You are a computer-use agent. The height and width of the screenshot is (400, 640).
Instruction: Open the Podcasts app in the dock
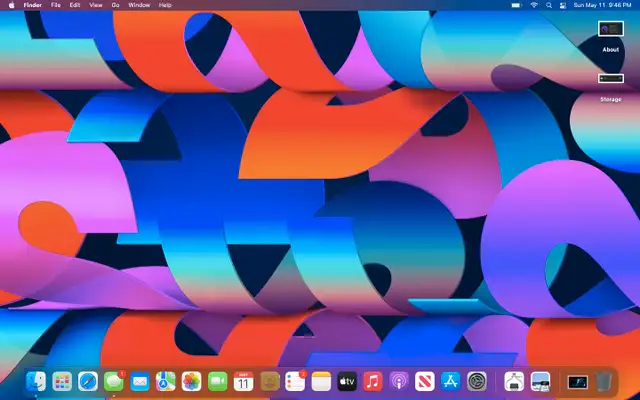[399, 381]
